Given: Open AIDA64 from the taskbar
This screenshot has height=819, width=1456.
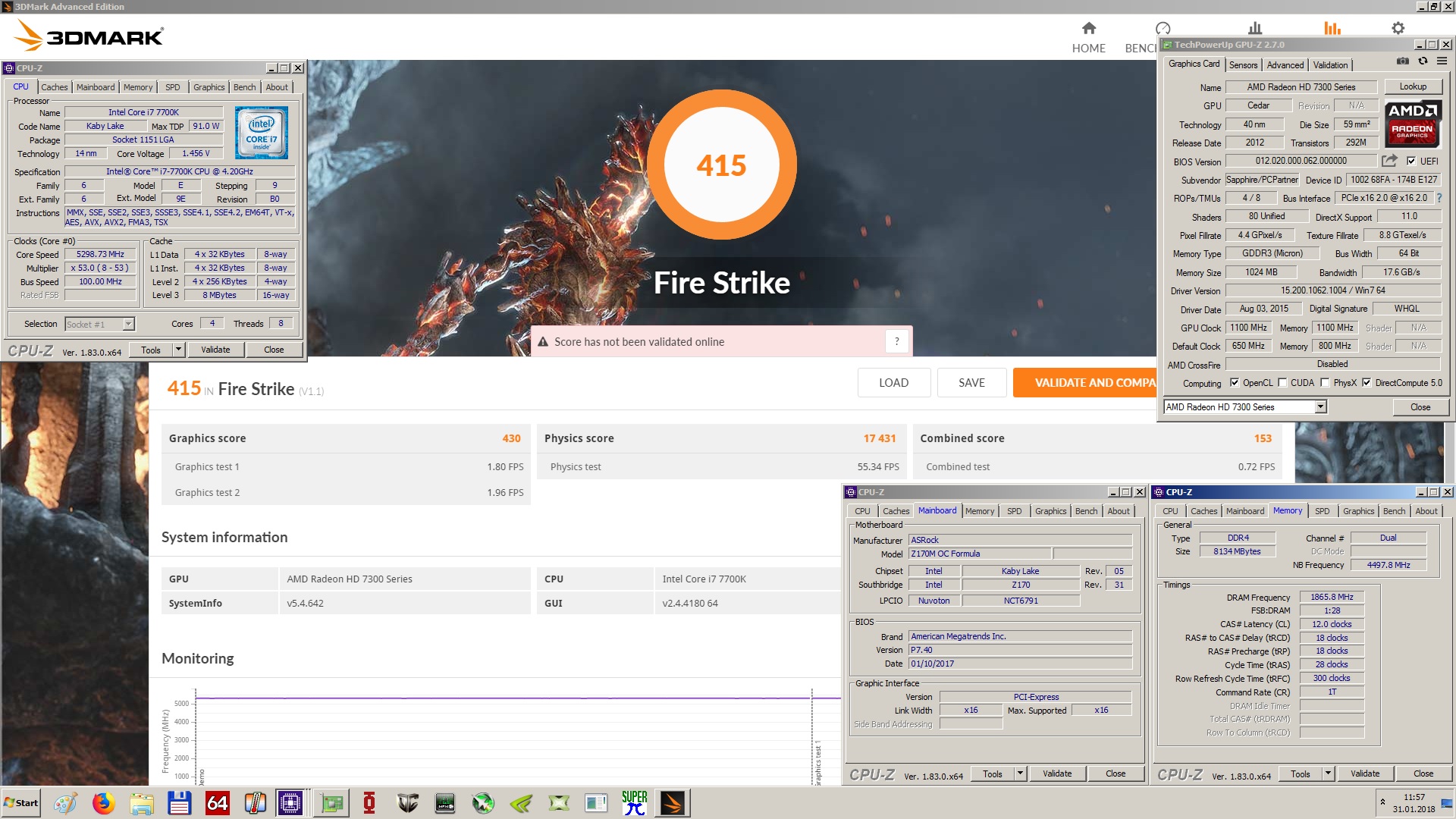Looking at the screenshot, I should coord(217,803).
